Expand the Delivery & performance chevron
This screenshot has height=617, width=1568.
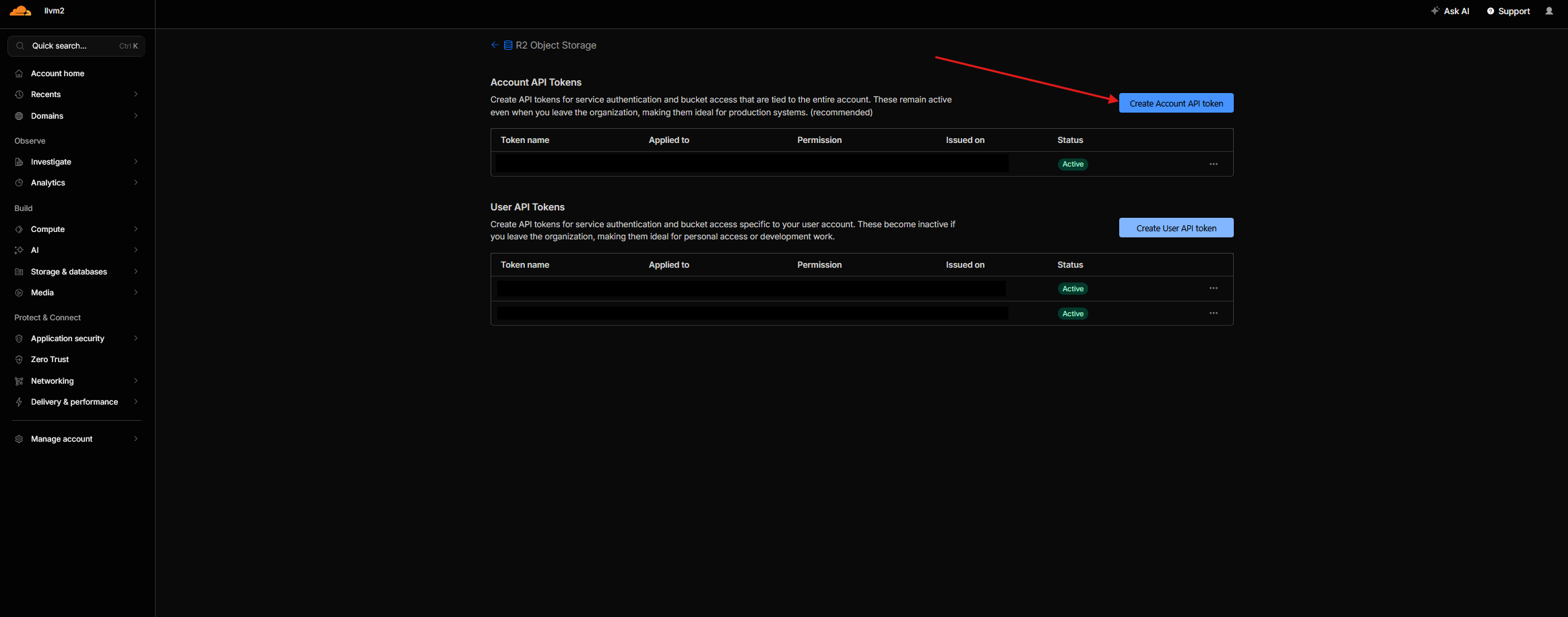click(136, 402)
